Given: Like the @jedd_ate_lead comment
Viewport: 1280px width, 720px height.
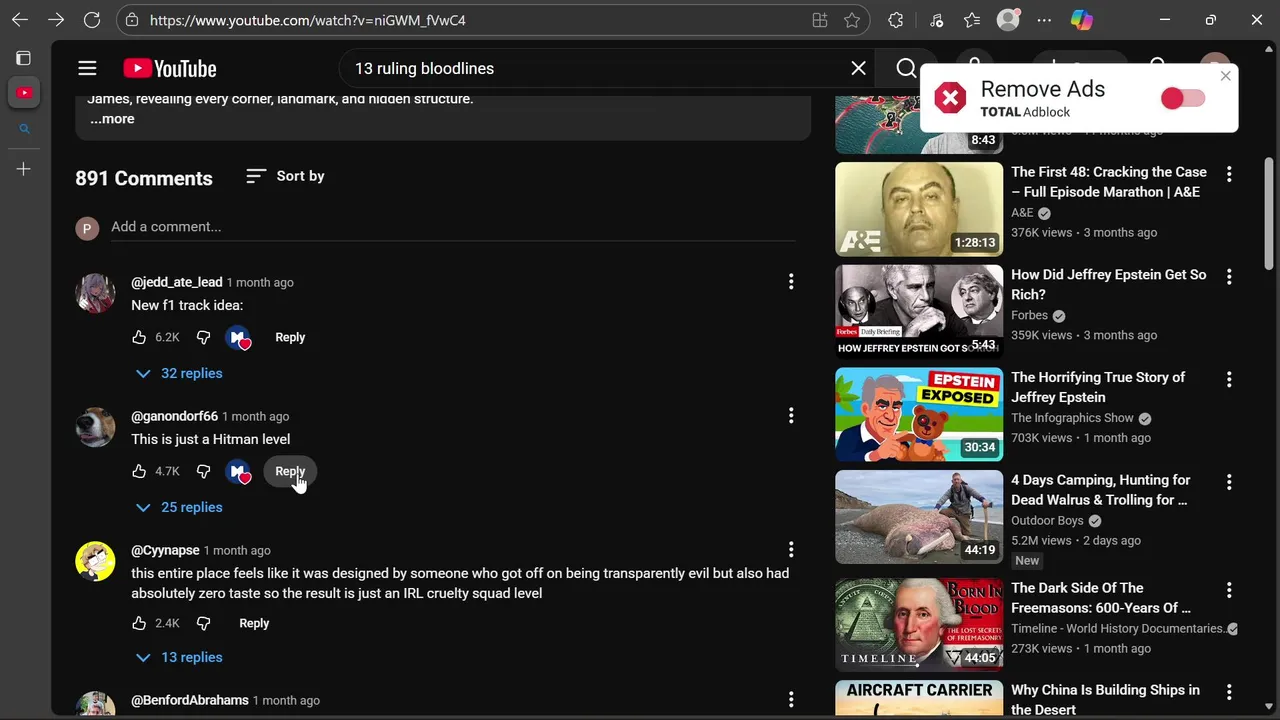Looking at the screenshot, I should coord(139,337).
